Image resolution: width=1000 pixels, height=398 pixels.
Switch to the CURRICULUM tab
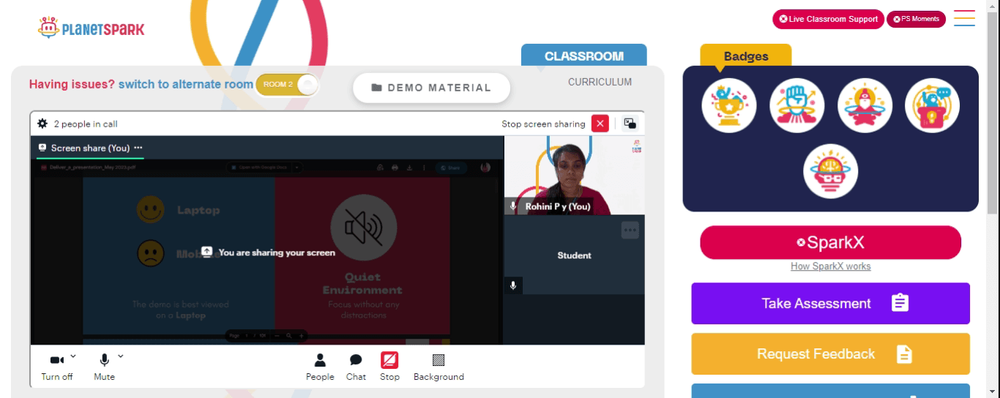click(x=600, y=82)
